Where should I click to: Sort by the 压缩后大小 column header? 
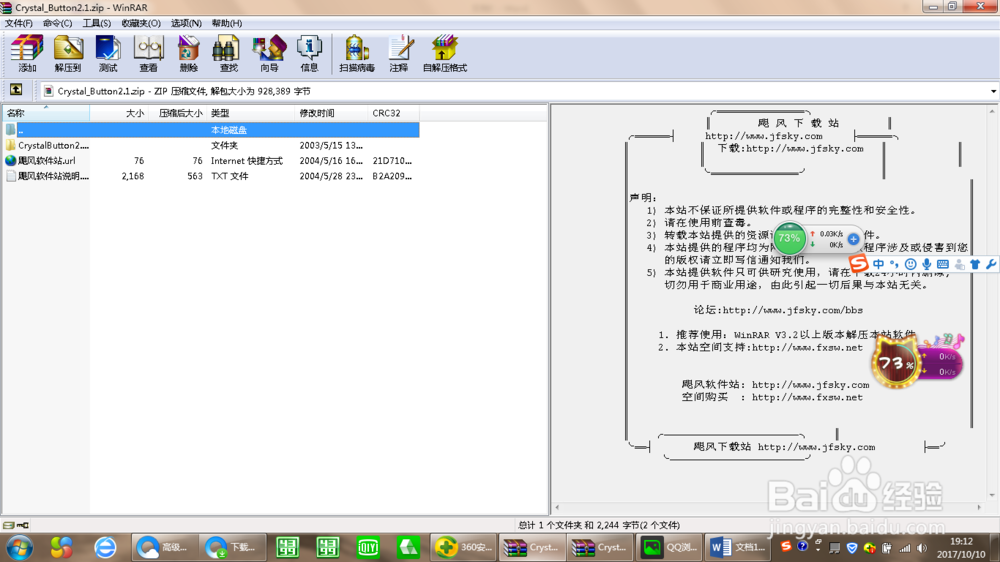click(178, 113)
